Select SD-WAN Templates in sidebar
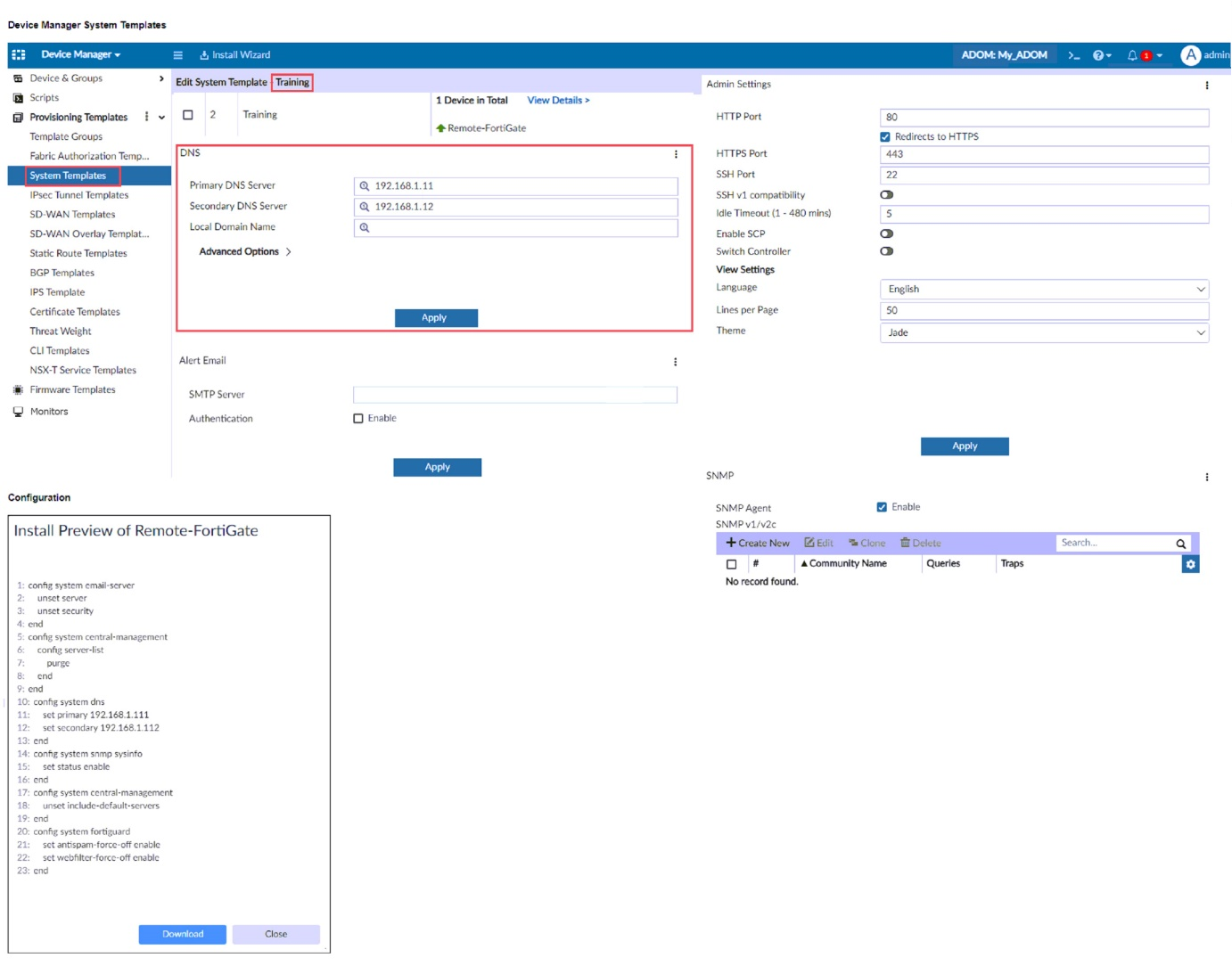 coord(72,215)
